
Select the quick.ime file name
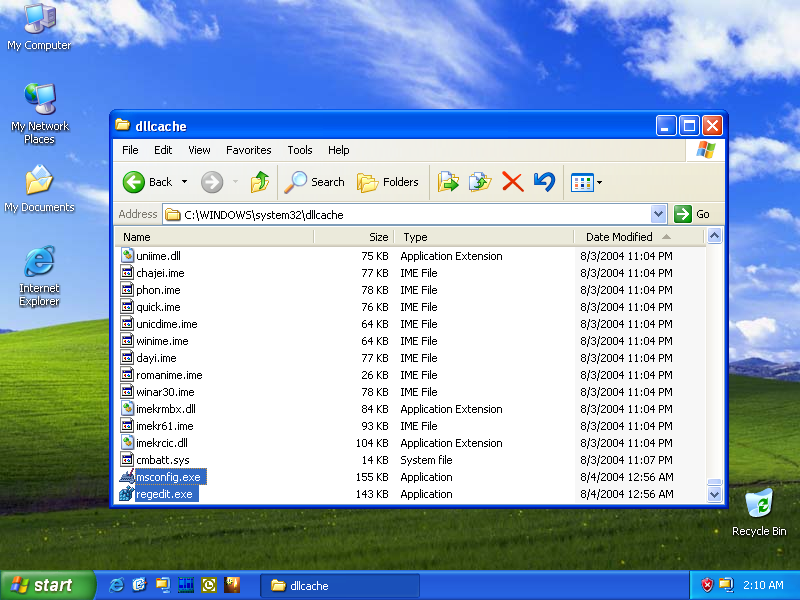click(158, 307)
